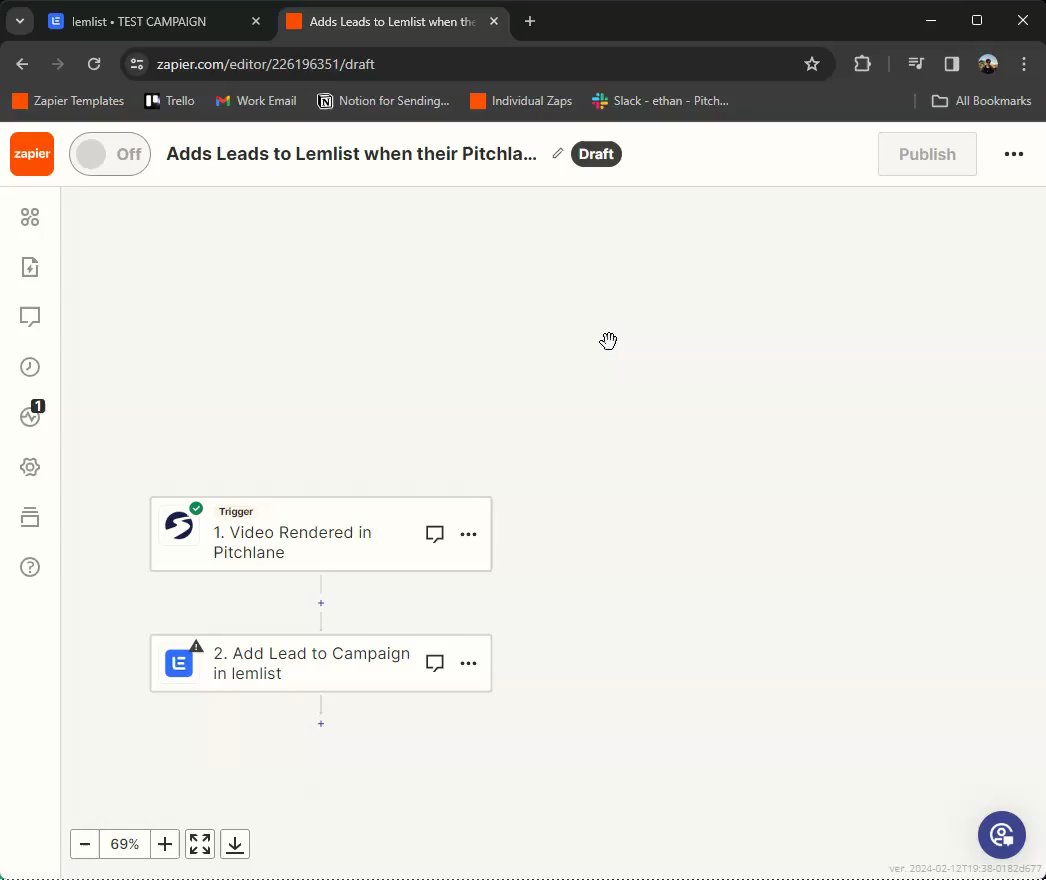This screenshot has height=880, width=1046.
Task: Open browser side panel icon
Action: coord(952,64)
